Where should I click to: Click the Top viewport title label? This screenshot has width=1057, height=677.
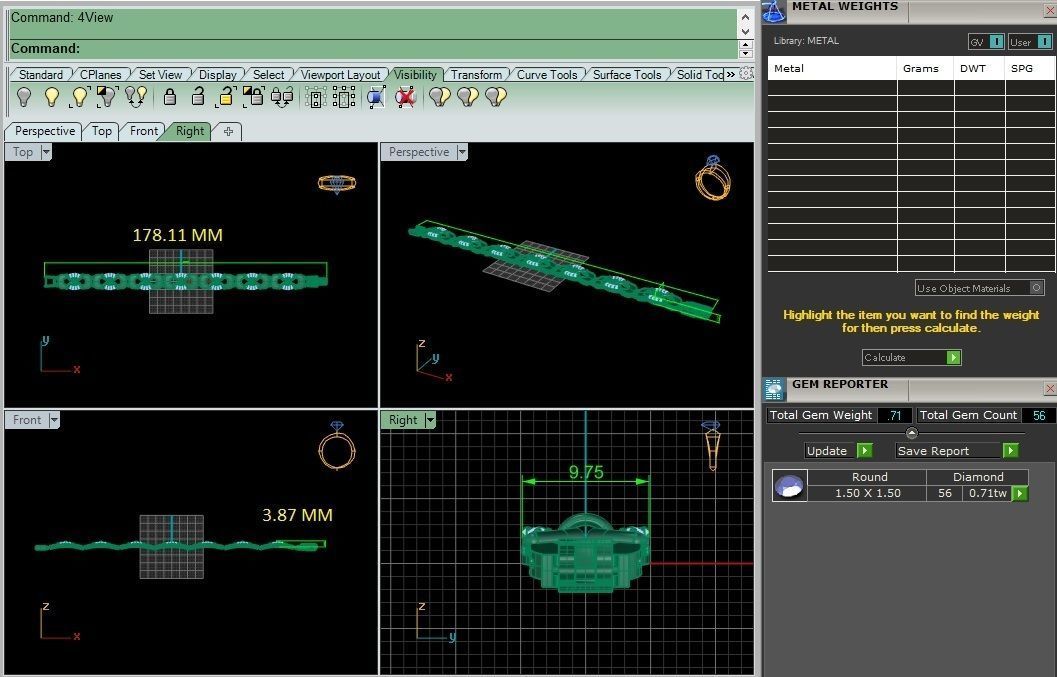tap(23, 152)
